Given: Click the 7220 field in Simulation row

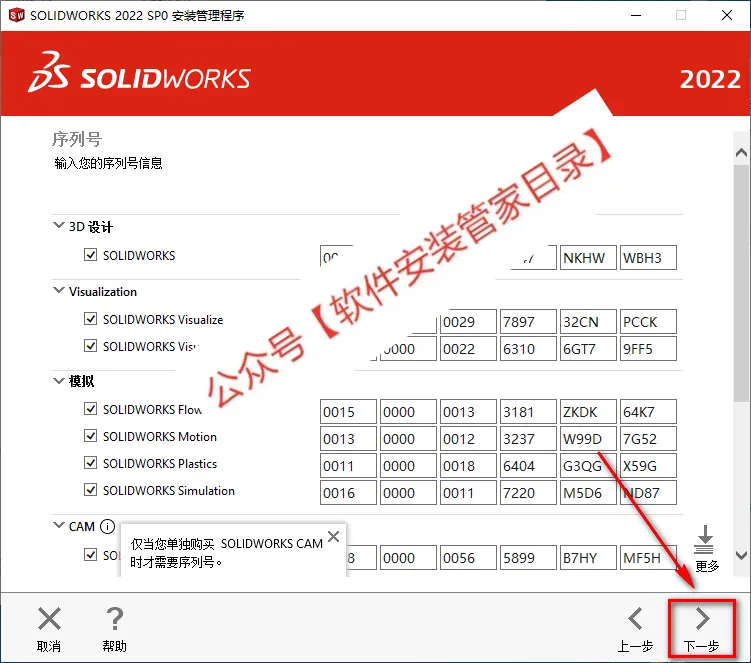Looking at the screenshot, I should pos(528,492).
